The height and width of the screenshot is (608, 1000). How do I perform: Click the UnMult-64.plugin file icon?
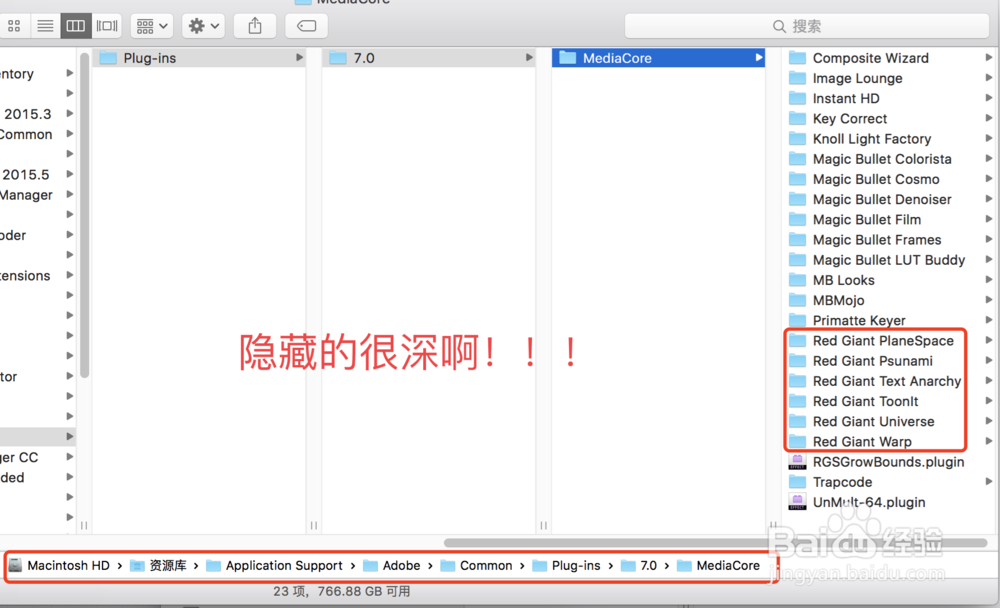pyautogui.click(x=797, y=502)
